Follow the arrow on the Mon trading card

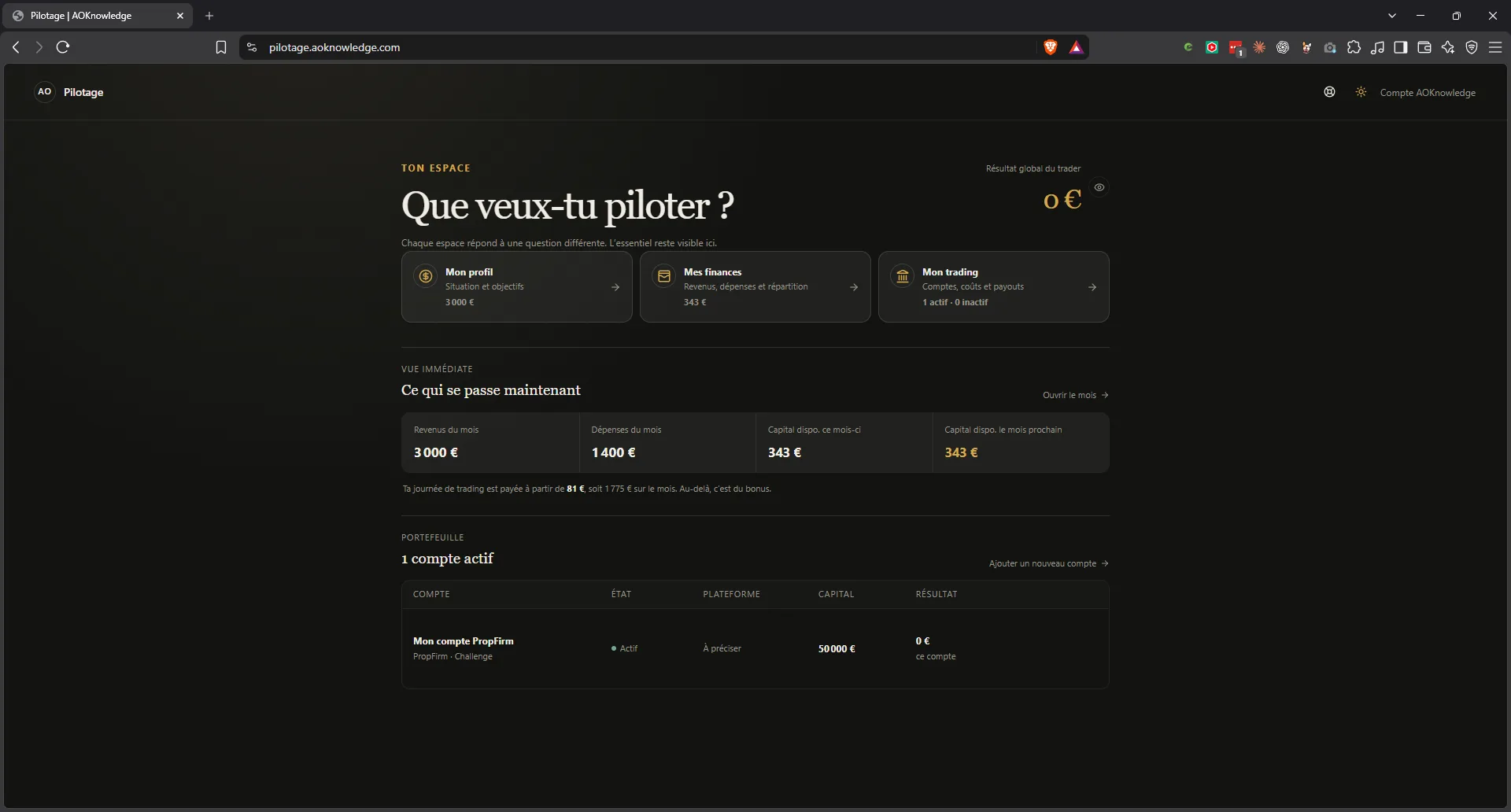click(1092, 287)
